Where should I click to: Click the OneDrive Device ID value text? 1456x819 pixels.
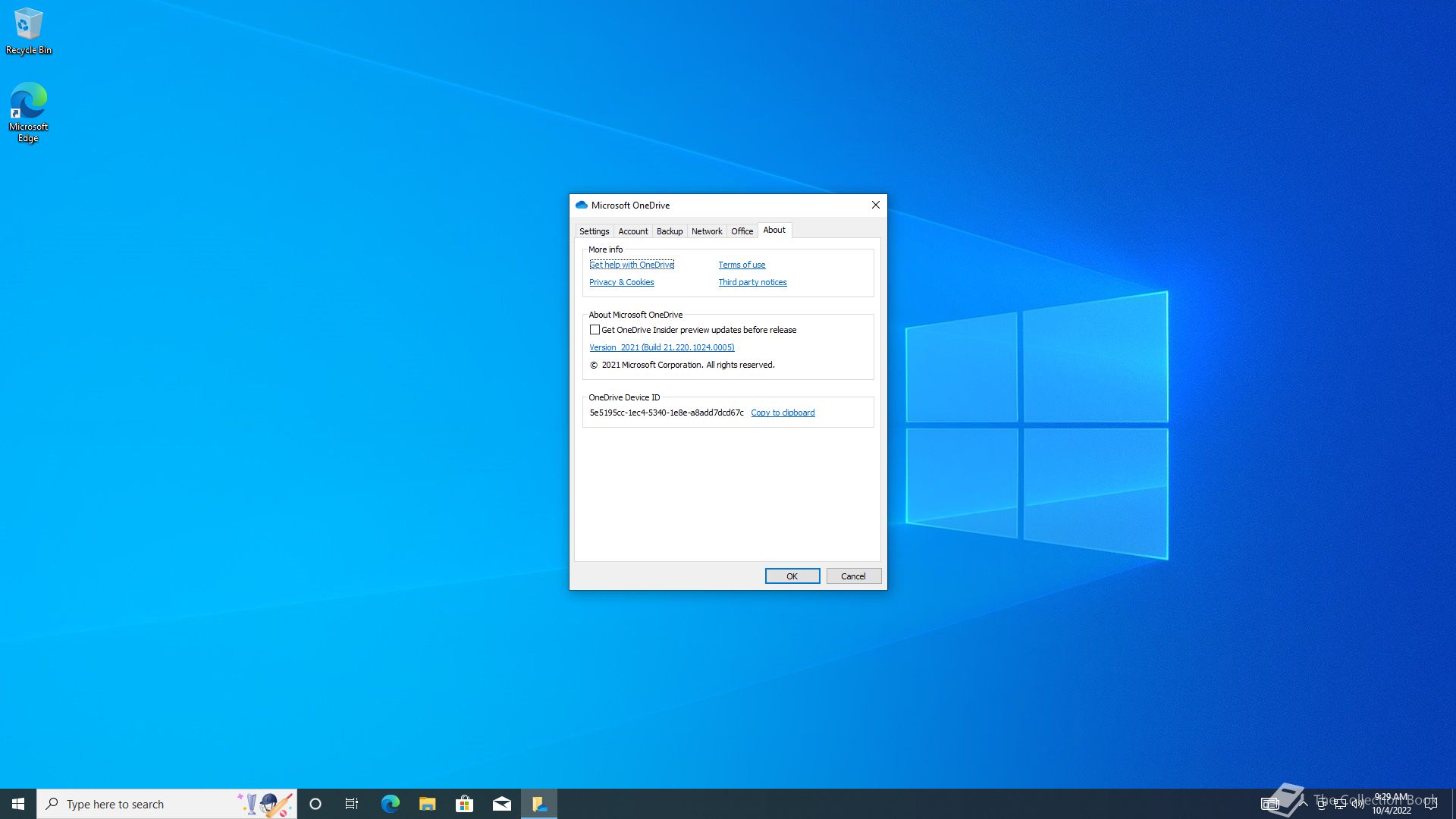coord(667,413)
